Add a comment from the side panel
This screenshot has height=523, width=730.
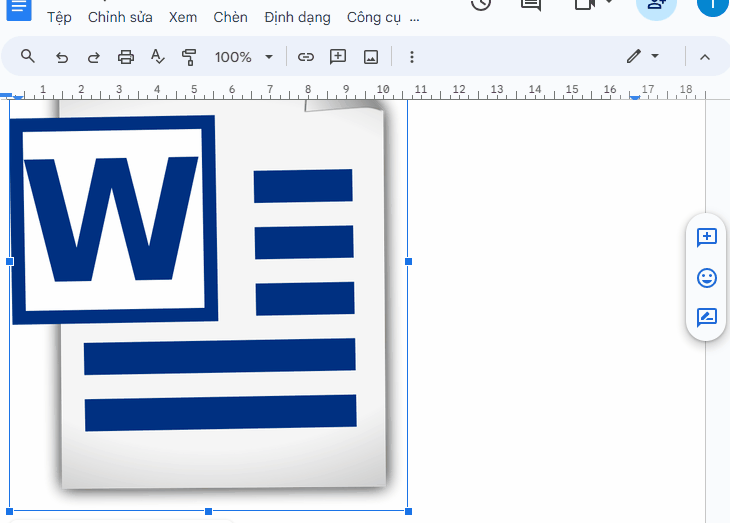click(706, 238)
